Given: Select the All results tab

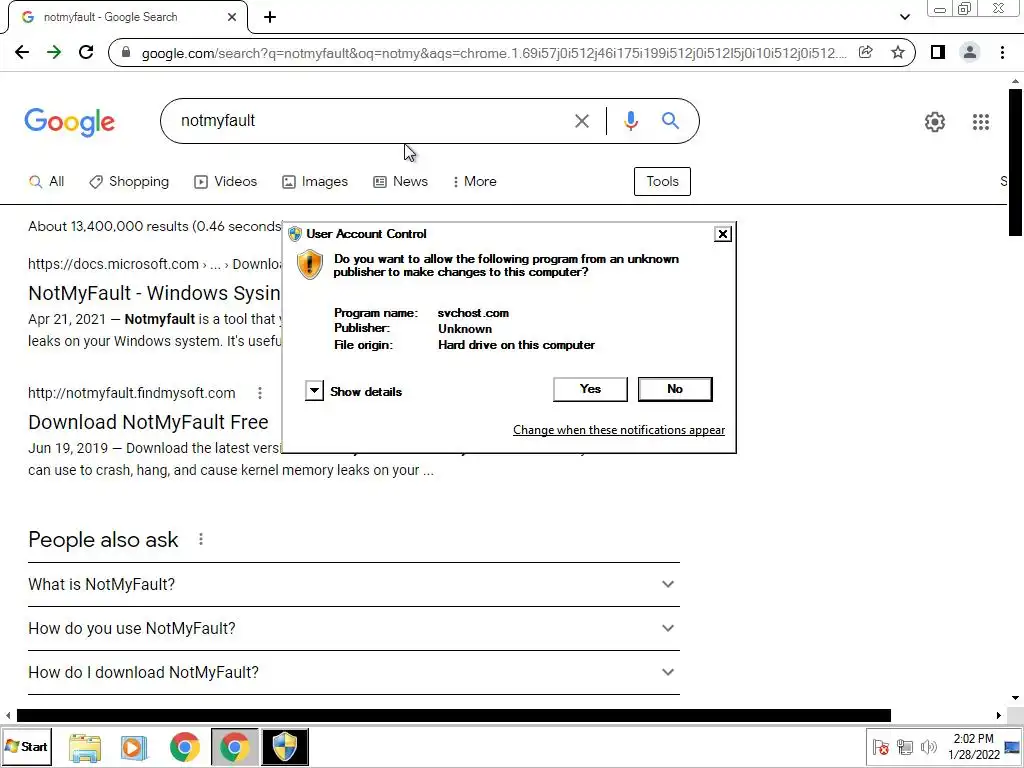Looking at the screenshot, I should 46,182.
